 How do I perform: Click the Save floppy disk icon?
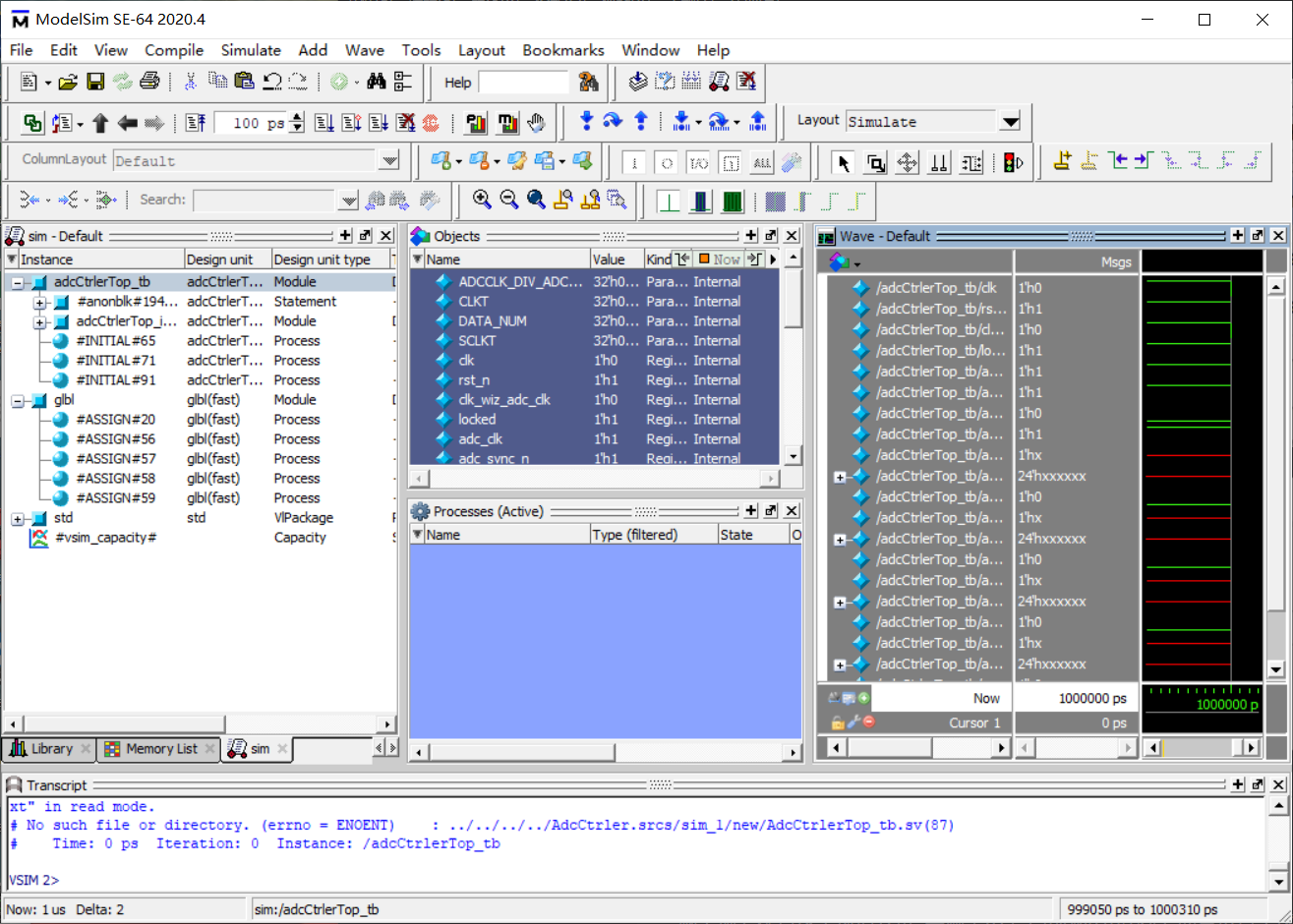coord(95,82)
